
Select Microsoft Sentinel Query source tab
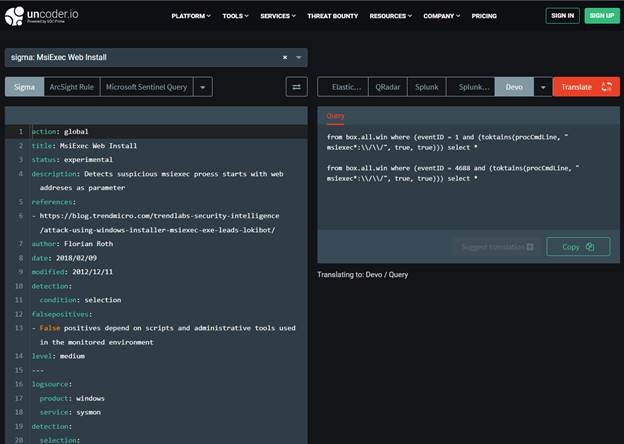146,87
